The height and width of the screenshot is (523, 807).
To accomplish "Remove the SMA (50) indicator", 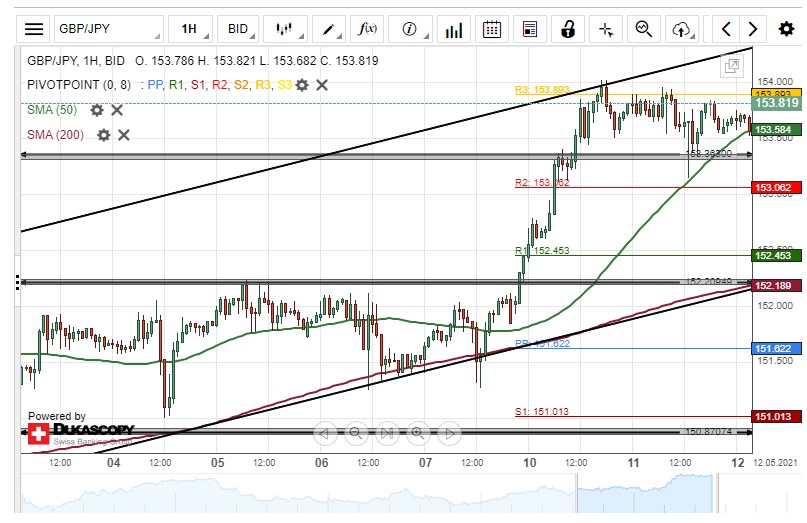I will coord(117,110).
